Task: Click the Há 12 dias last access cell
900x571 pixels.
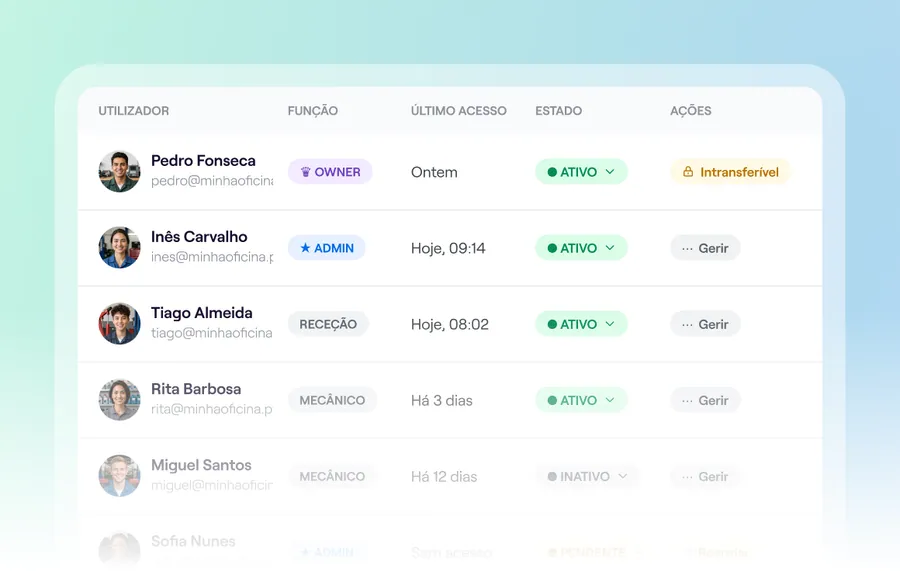Action: [444, 476]
